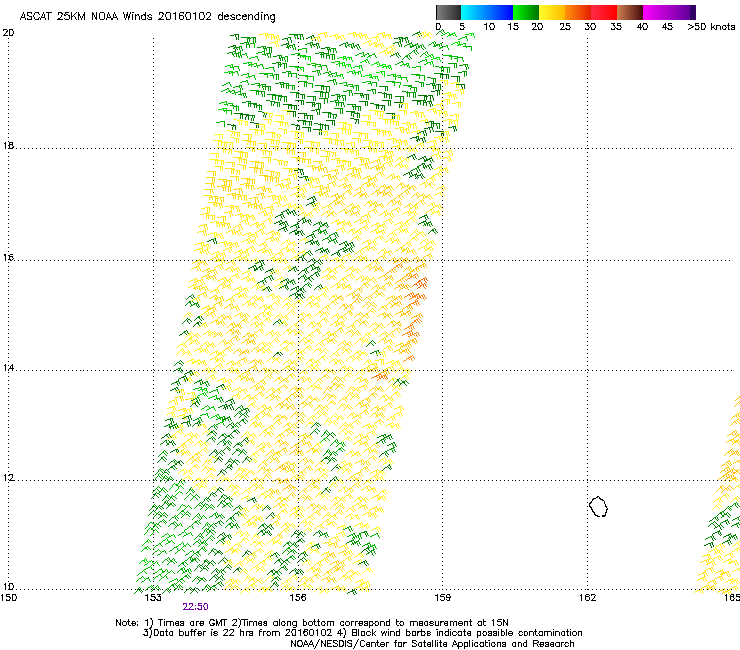Click the title text 'ASCAT 25KM NOAA Winds'

click(x=86, y=16)
